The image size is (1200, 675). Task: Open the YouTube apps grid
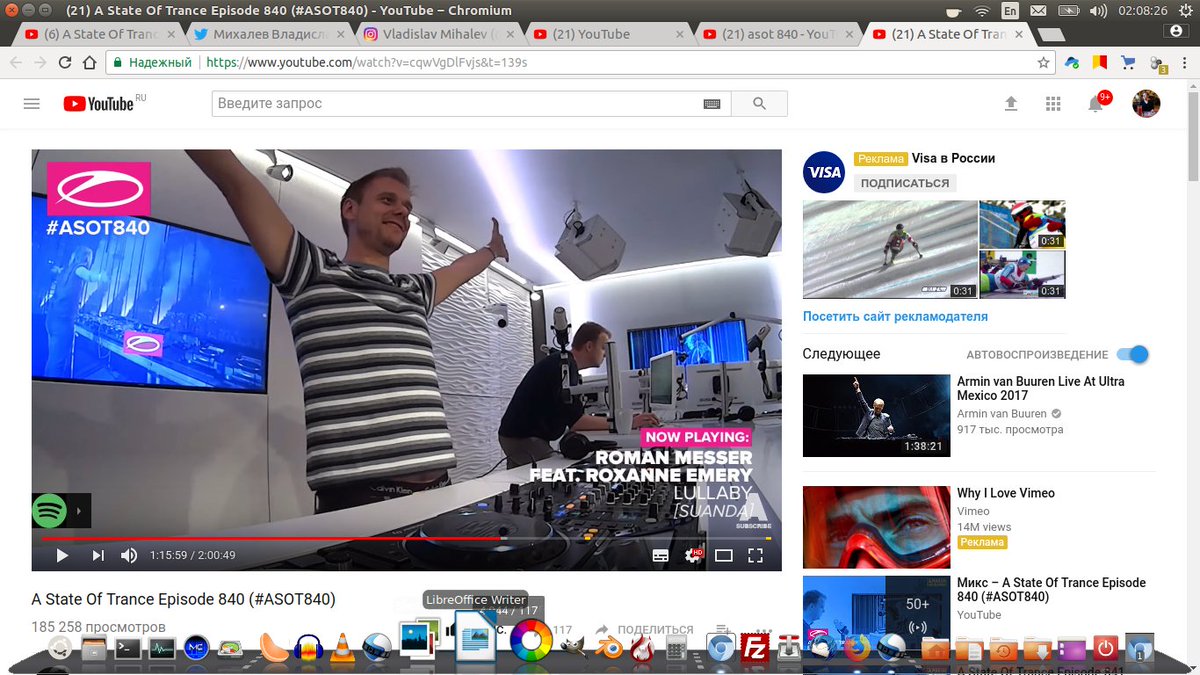click(x=1053, y=104)
